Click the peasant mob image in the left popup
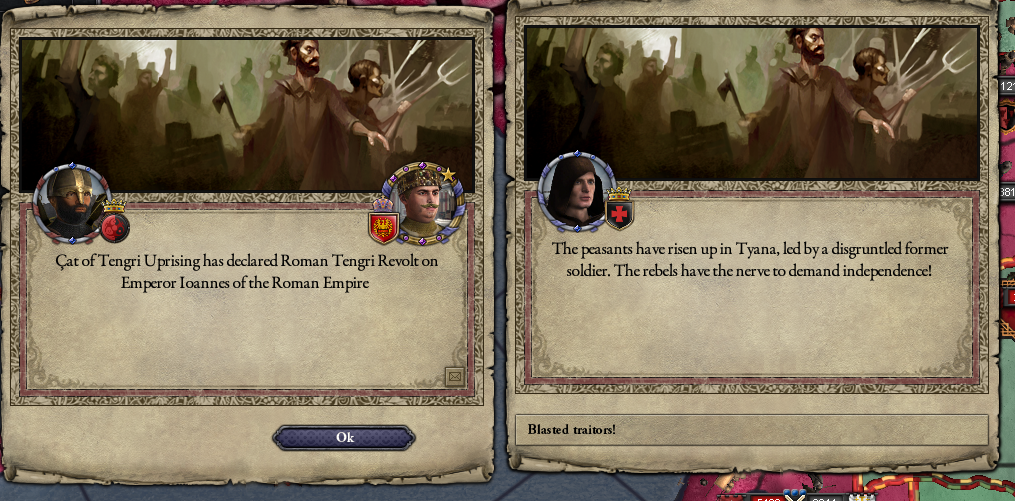 247,115
